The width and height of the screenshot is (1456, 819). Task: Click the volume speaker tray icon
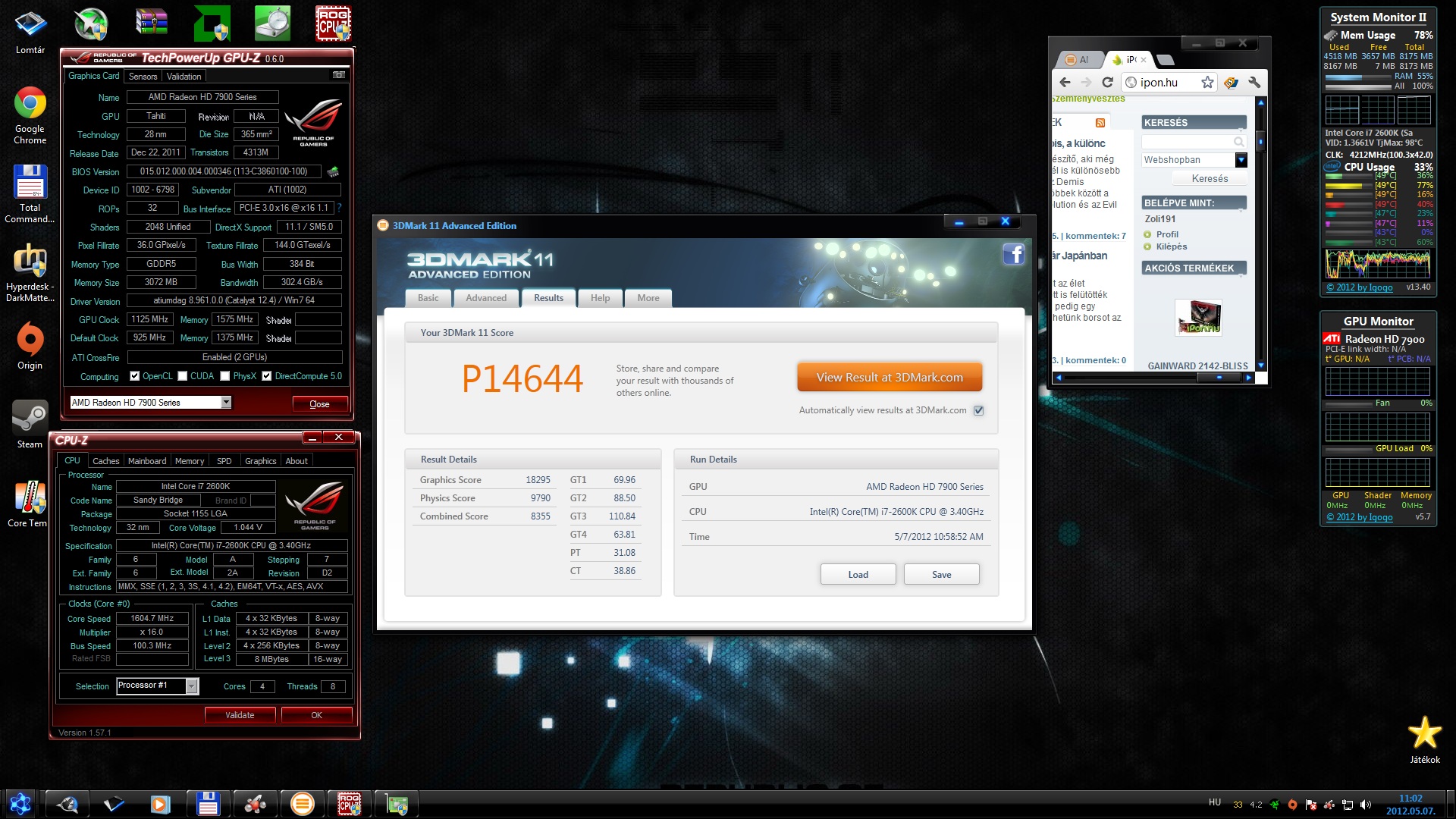pos(1366,805)
